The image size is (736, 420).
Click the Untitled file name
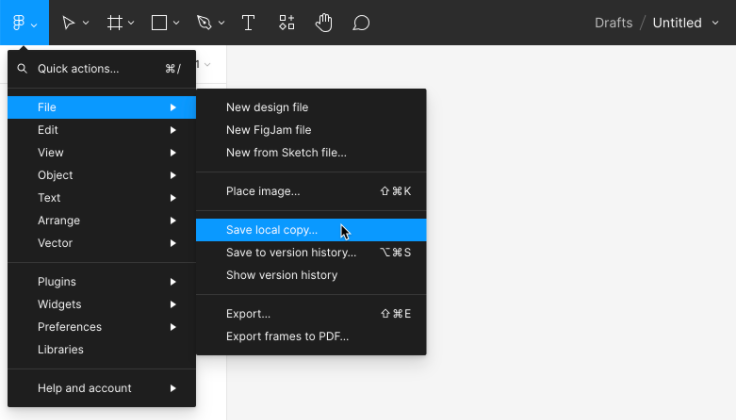point(677,23)
